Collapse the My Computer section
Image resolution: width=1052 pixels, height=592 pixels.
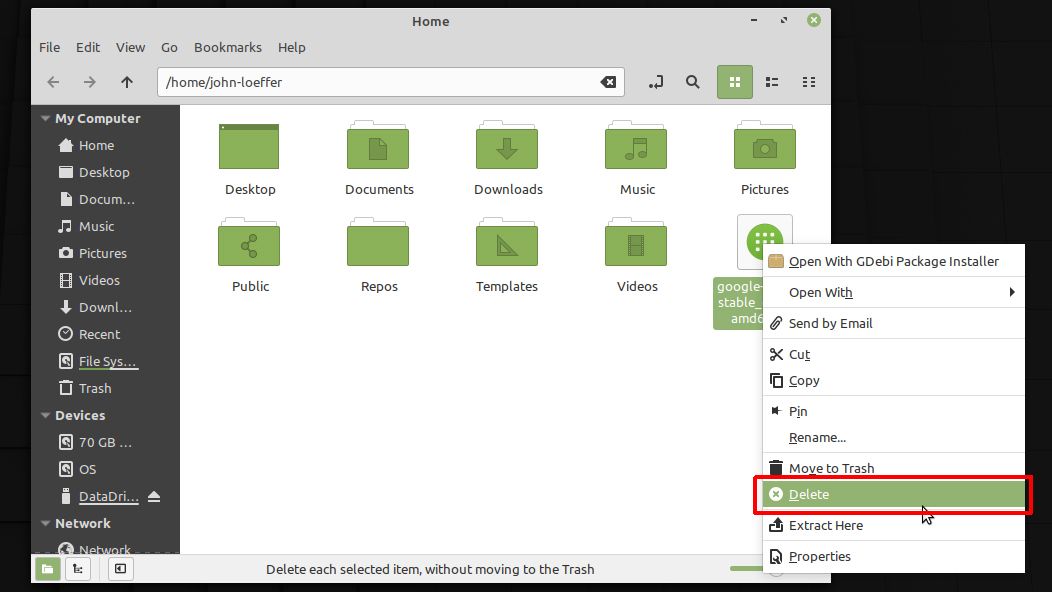pyautogui.click(x=44, y=117)
